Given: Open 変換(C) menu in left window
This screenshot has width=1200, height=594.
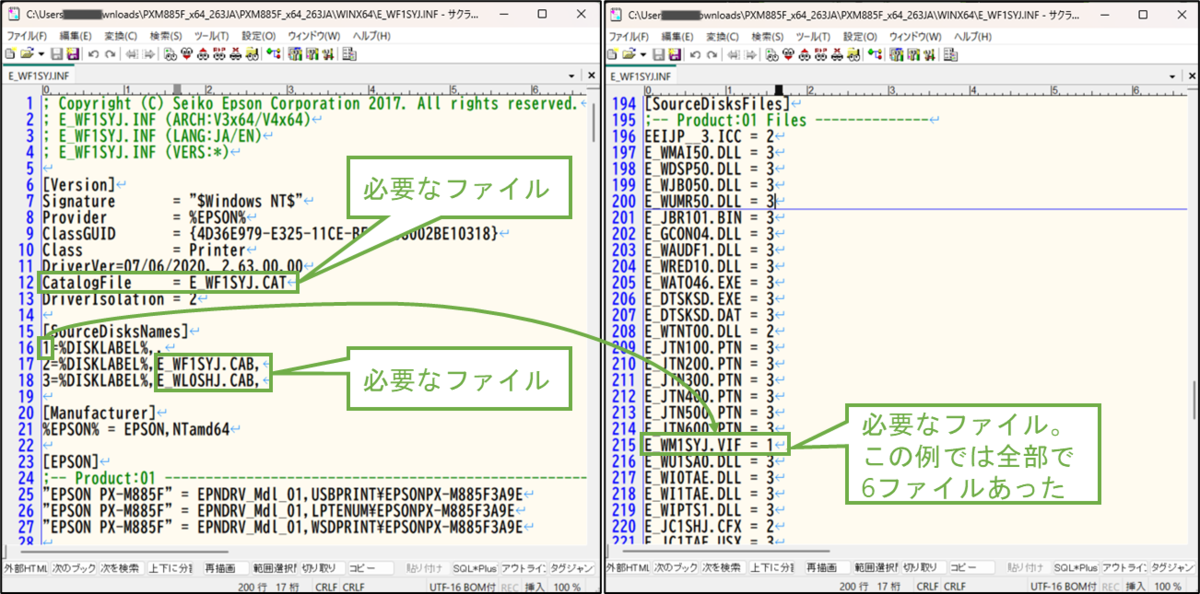Looking at the screenshot, I should click(x=120, y=36).
